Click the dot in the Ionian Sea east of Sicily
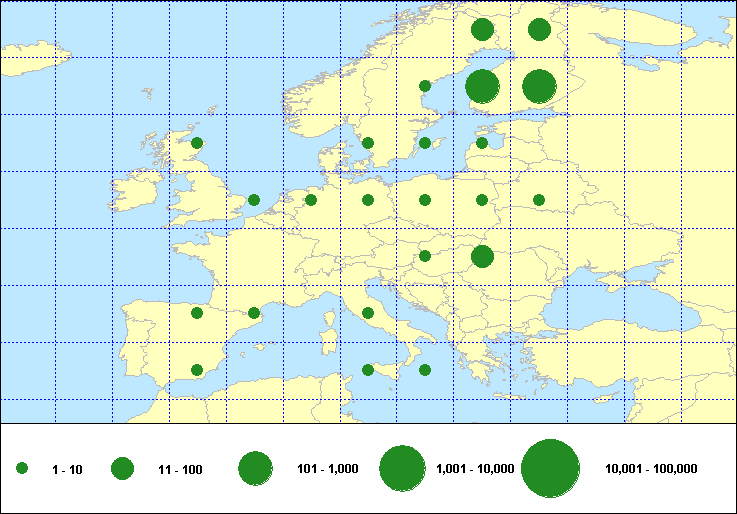Image resolution: width=737 pixels, height=514 pixels. [x=425, y=370]
